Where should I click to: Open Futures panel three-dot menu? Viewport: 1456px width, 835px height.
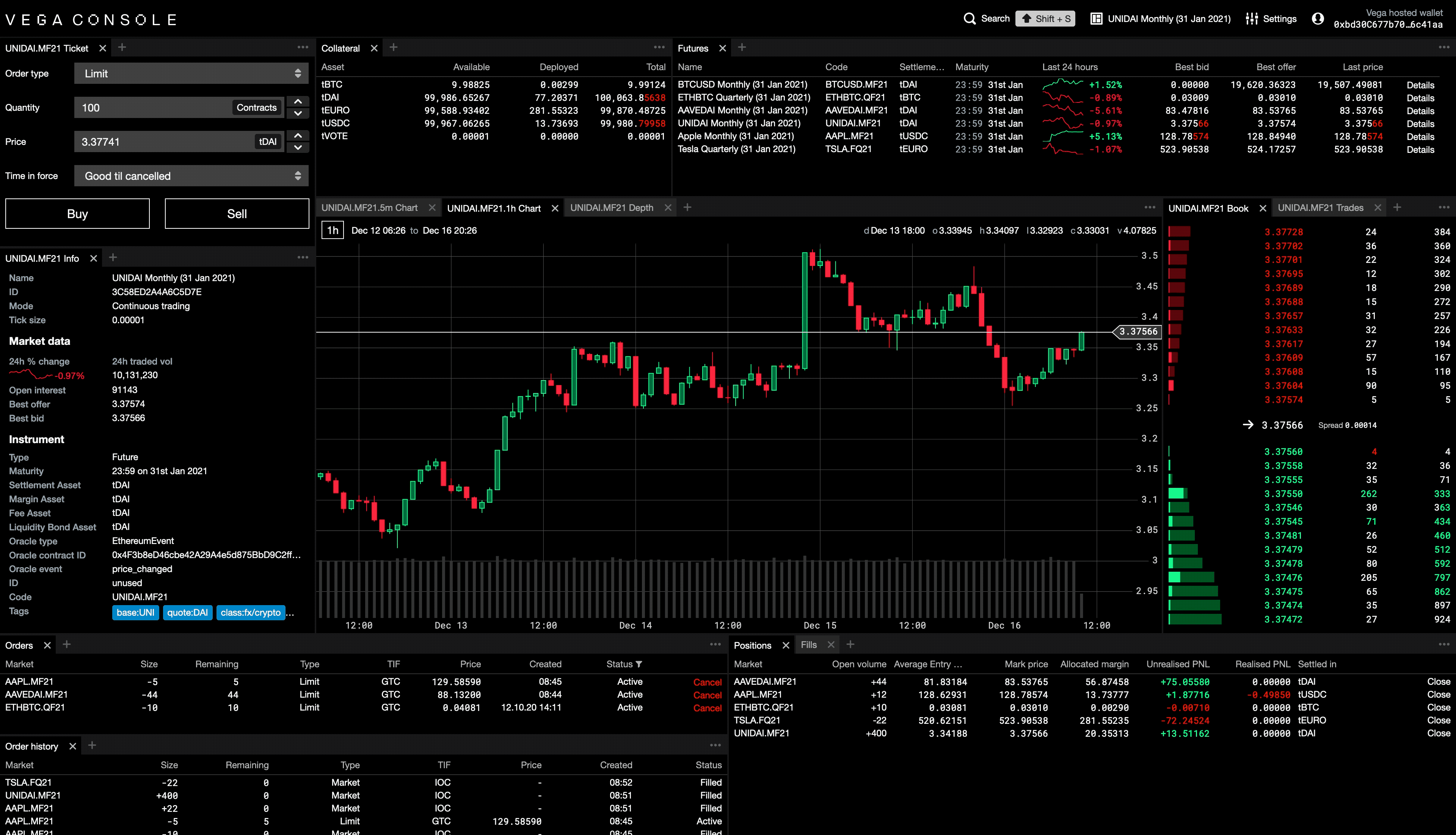coord(1443,47)
